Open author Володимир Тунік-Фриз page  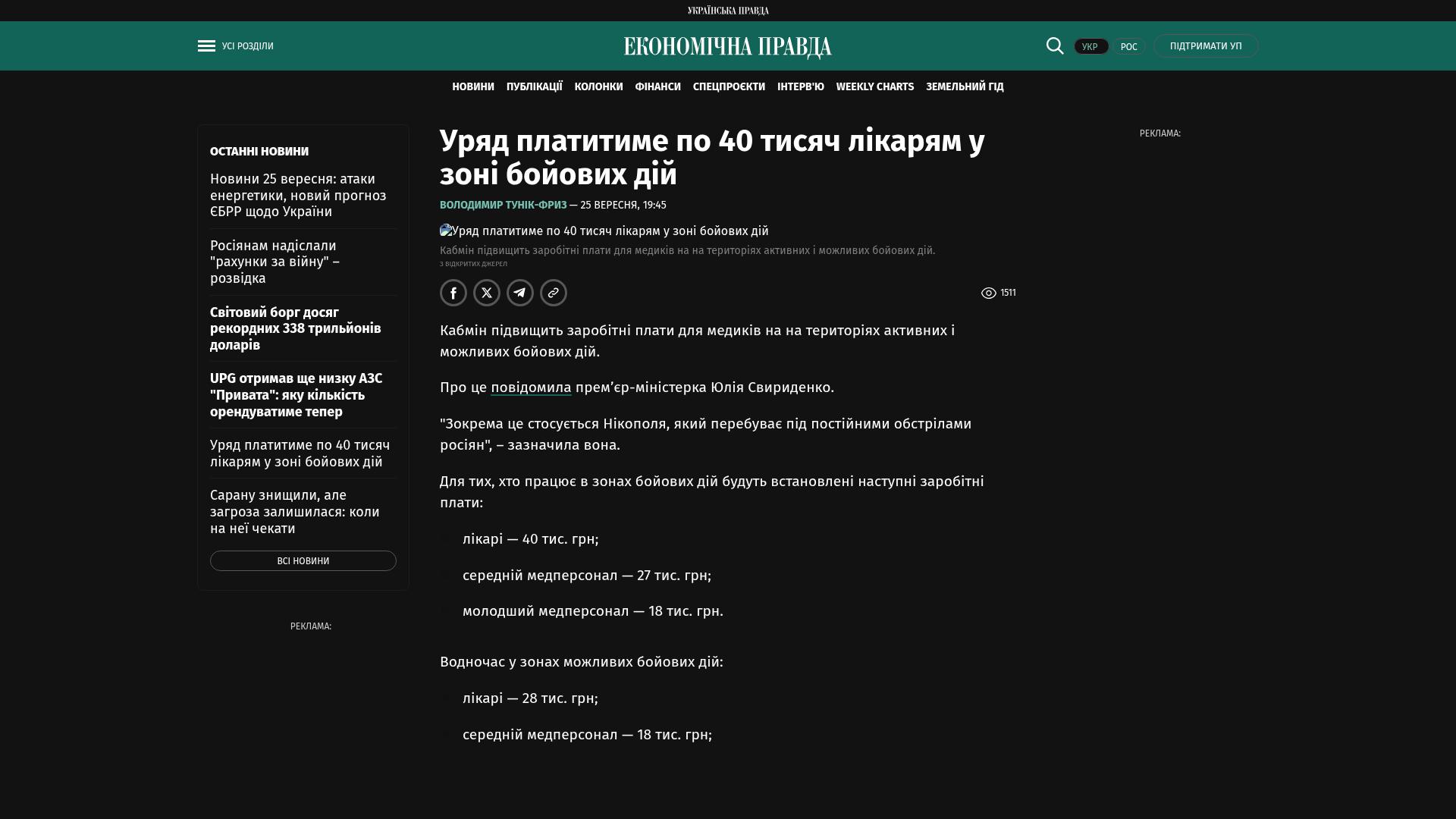click(503, 206)
